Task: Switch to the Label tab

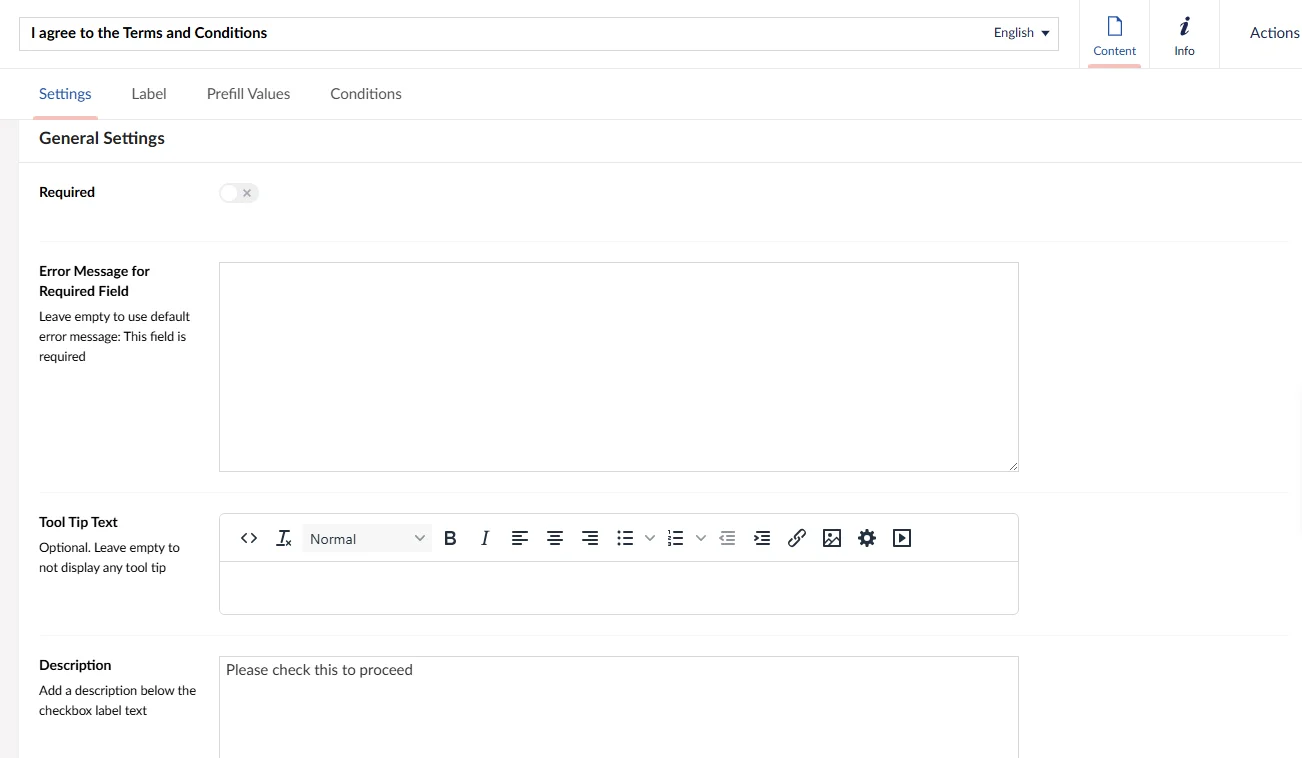Action: pyautogui.click(x=149, y=94)
